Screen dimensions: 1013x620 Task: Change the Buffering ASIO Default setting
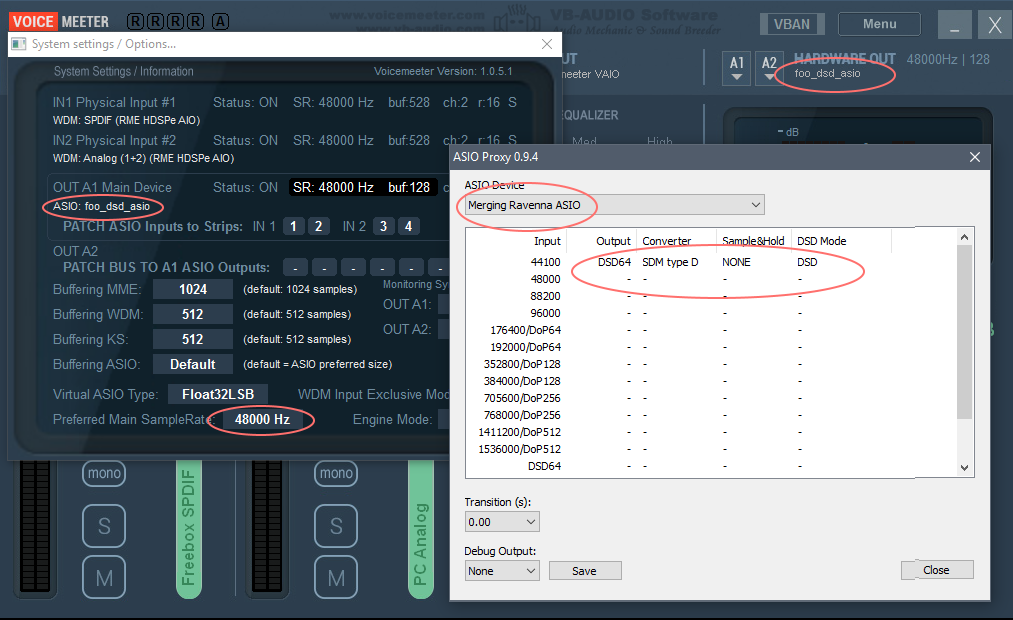click(x=193, y=364)
